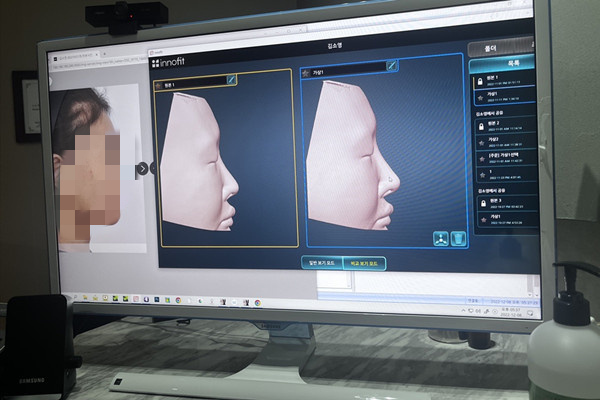Open the notification center icon in taskbar
The width and height of the screenshot is (600, 400).
[x=530, y=313]
